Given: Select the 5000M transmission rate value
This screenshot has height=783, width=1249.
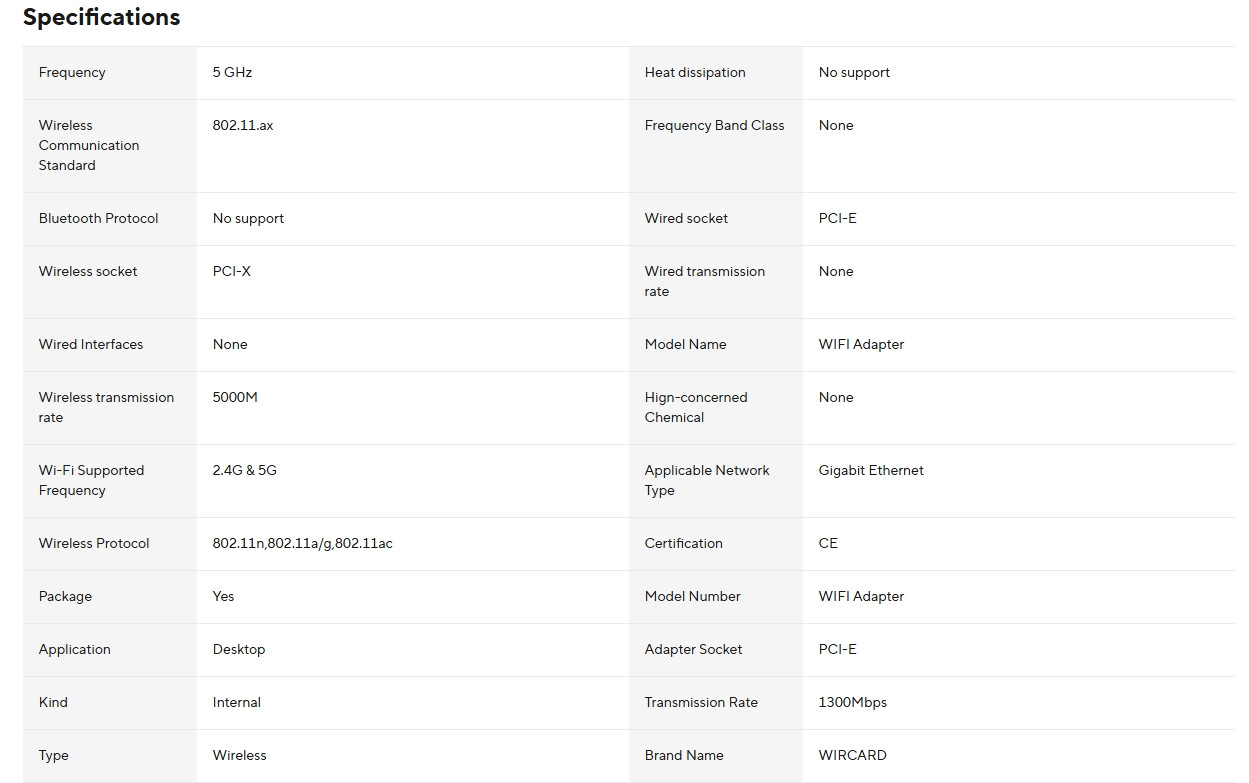Looking at the screenshot, I should coord(235,398).
